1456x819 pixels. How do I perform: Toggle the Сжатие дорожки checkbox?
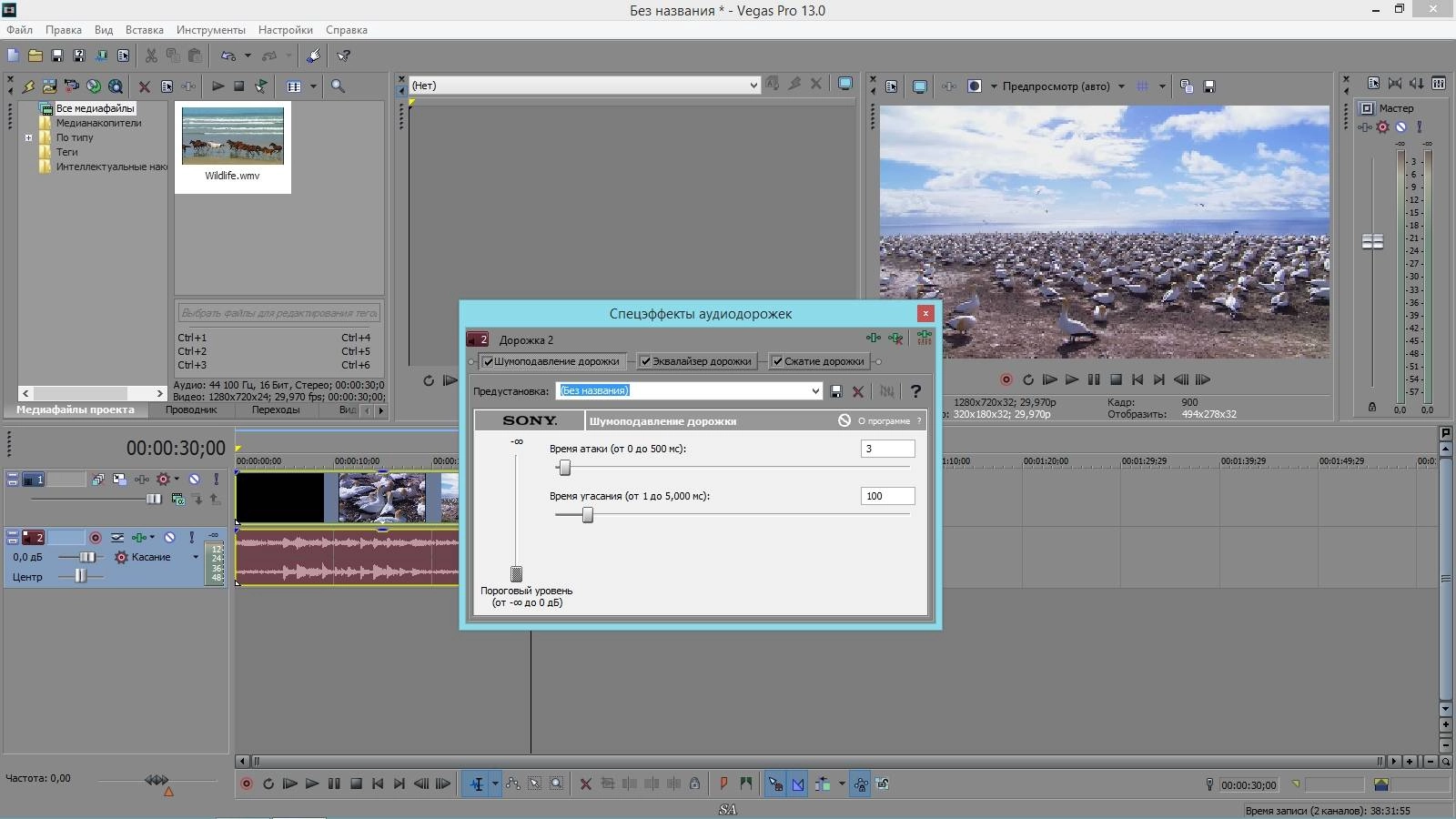click(x=778, y=361)
